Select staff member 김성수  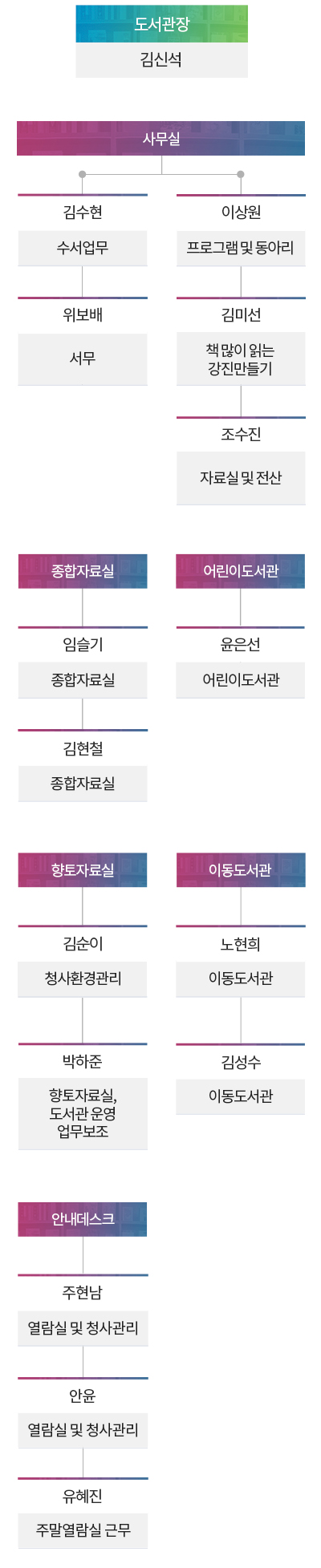pos(241,1063)
